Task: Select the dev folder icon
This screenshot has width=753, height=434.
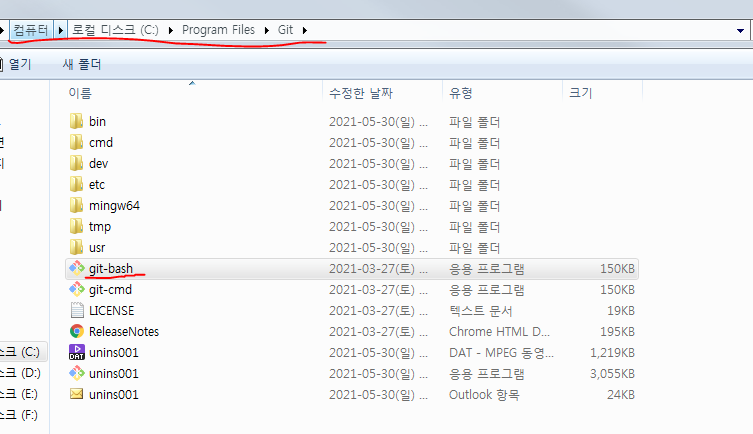Action: point(76,164)
